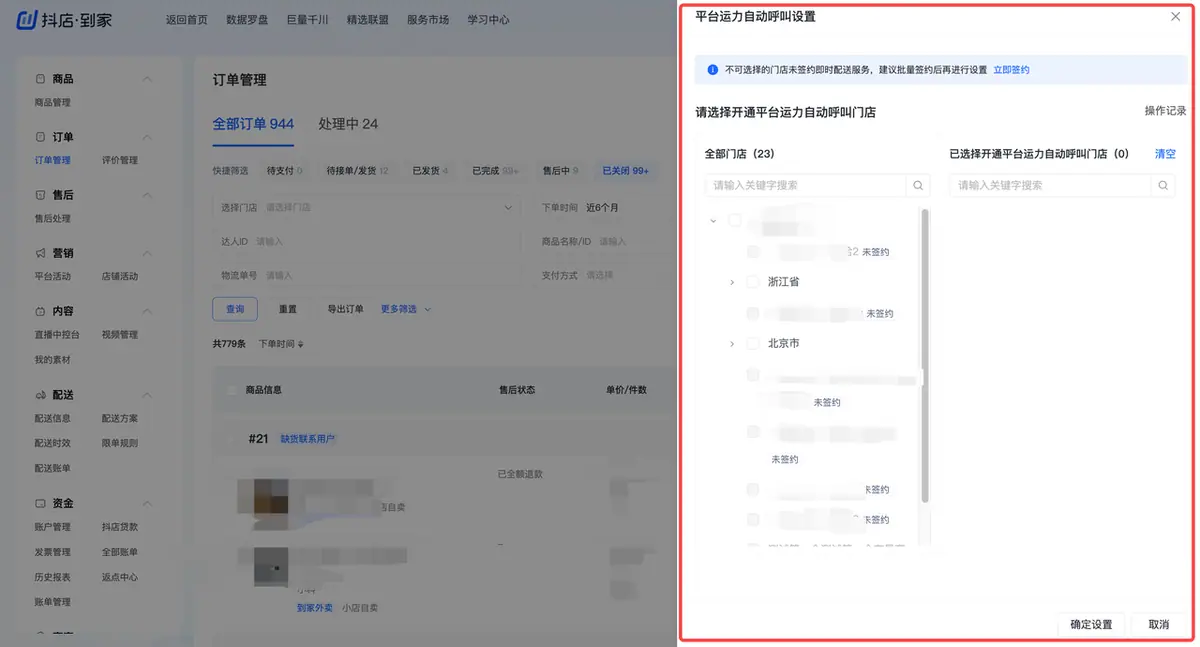Click the 立即签约 link in the notice

click(x=1011, y=70)
